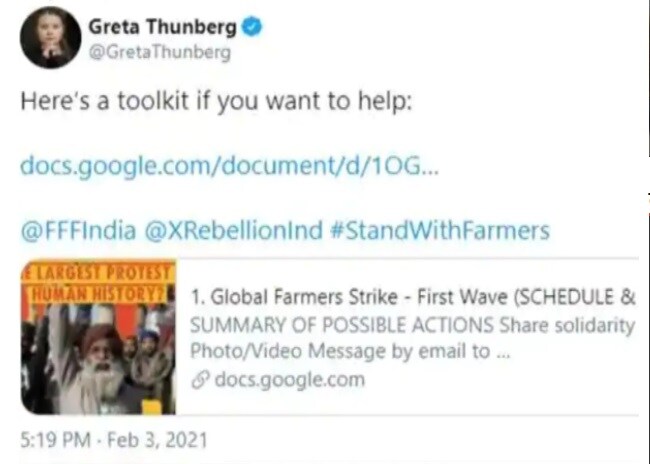Open the docs.google.com/document/d/1OG... link
This screenshot has width=650, height=464.
[229, 167]
